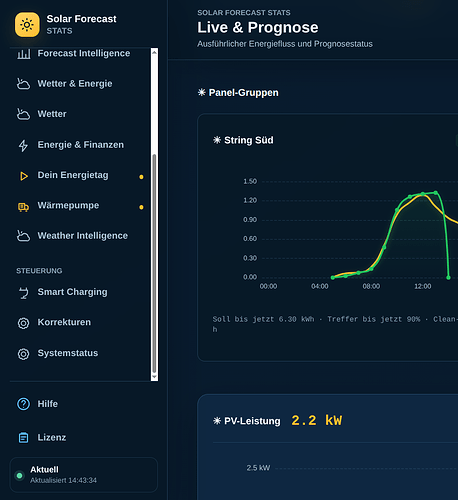
Task: Click the sidebar scrollbar up arrow
Action: pyautogui.click(x=154, y=52)
